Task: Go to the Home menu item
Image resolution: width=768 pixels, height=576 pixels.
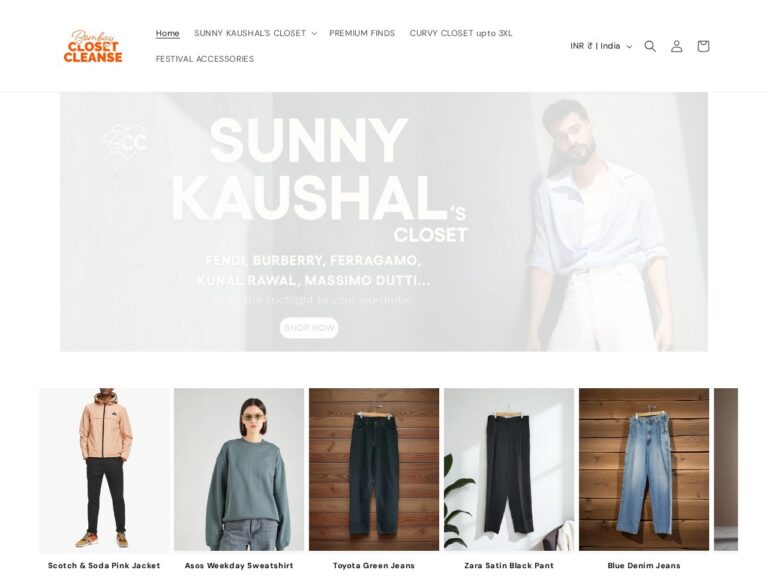Action: (168, 33)
